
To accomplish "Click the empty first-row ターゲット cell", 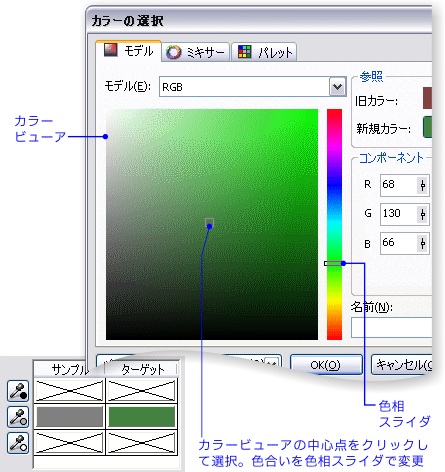I will point(142,391).
